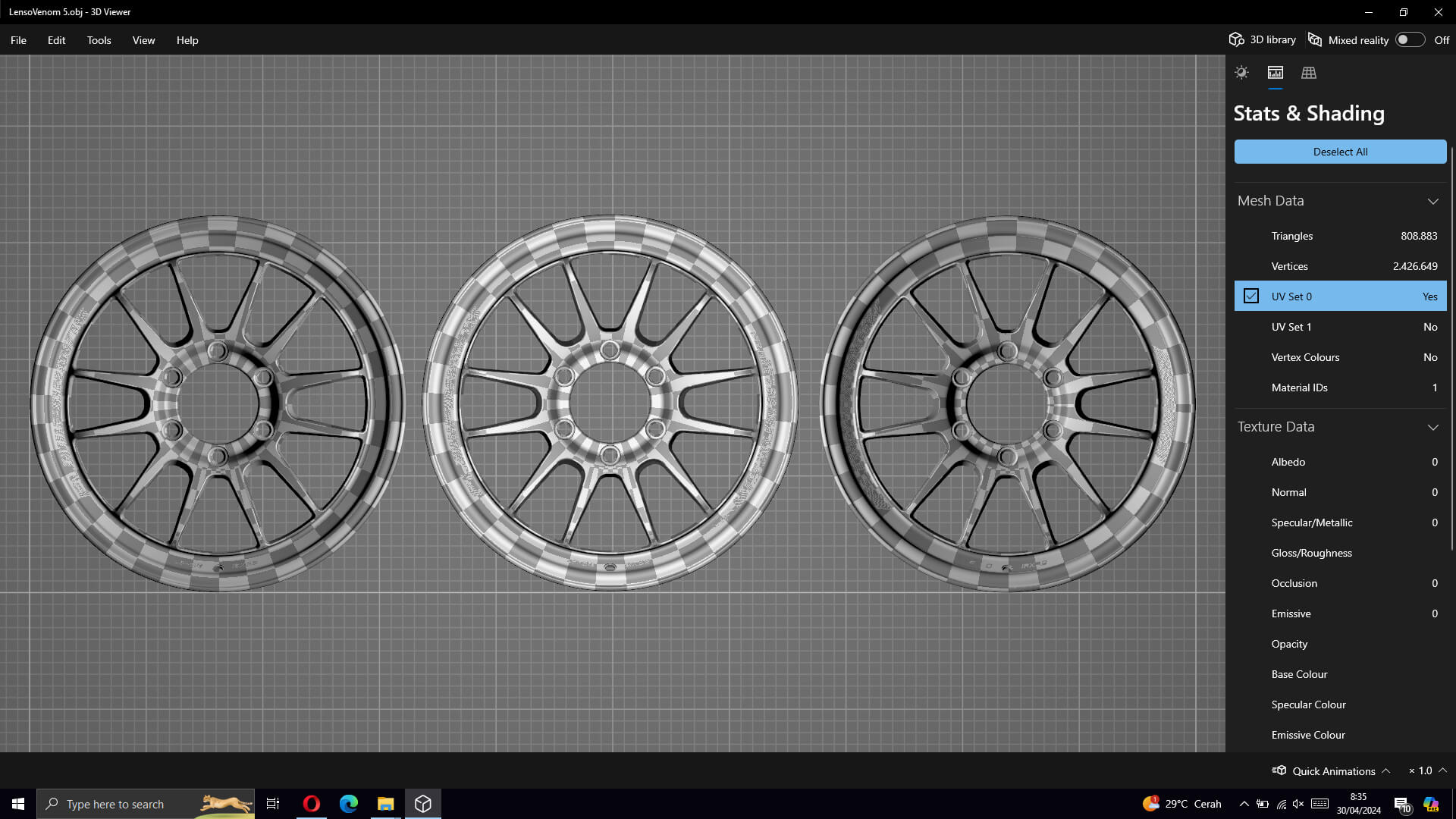Open File Explorer from taskbar
1456x819 pixels.
pos(385,804)
